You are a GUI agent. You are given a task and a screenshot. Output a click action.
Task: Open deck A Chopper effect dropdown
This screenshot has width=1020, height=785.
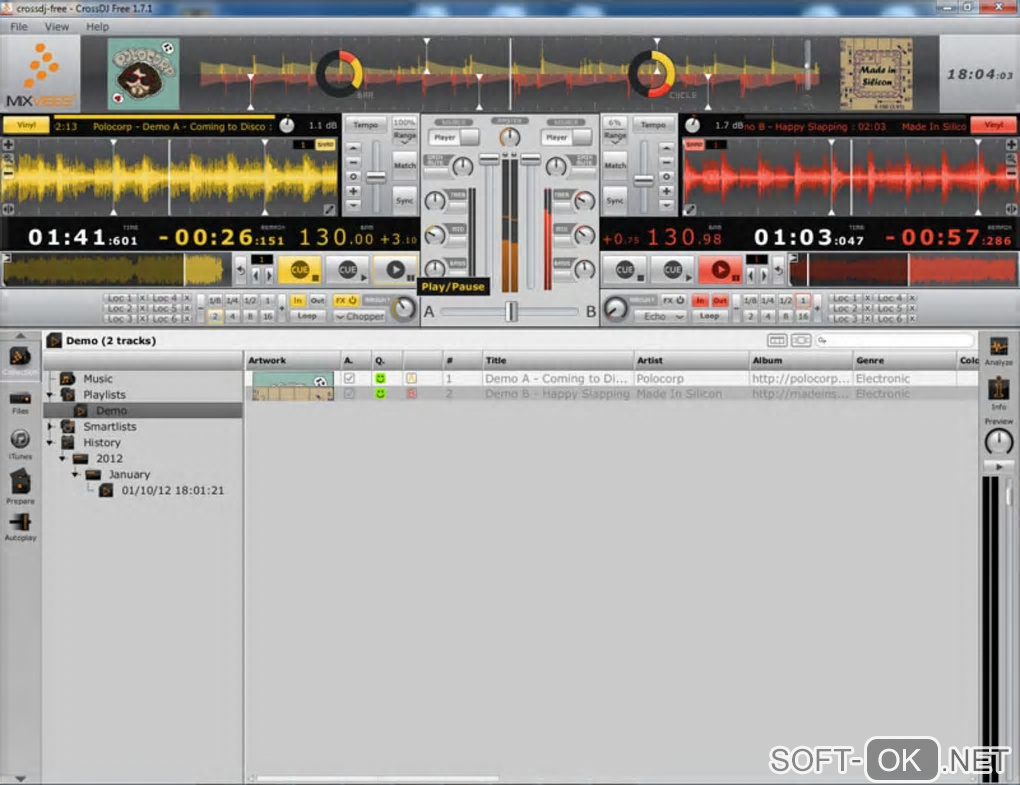tap(360, 317)
